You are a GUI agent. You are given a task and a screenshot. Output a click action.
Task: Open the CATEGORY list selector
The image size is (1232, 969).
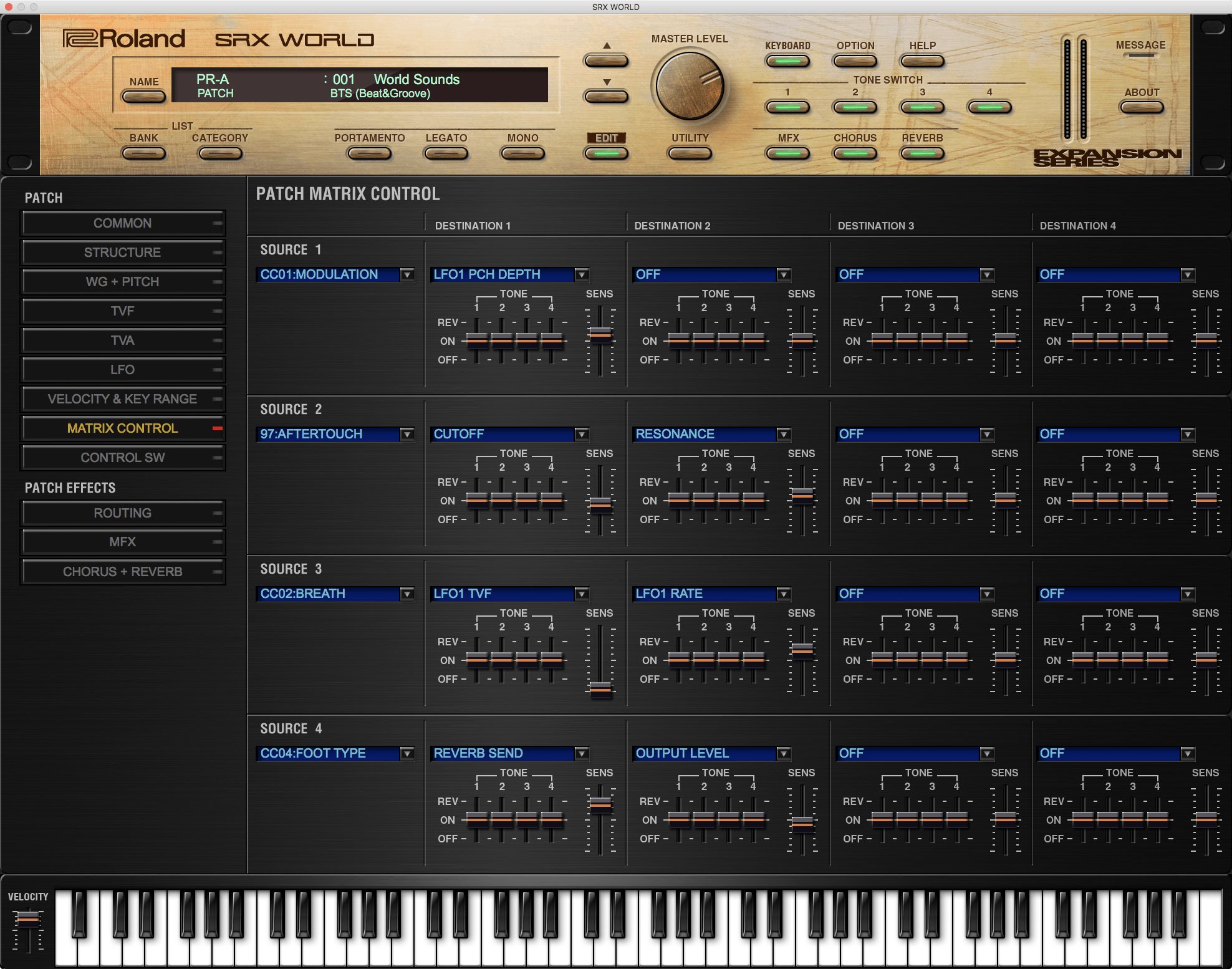tap(221, 154)
